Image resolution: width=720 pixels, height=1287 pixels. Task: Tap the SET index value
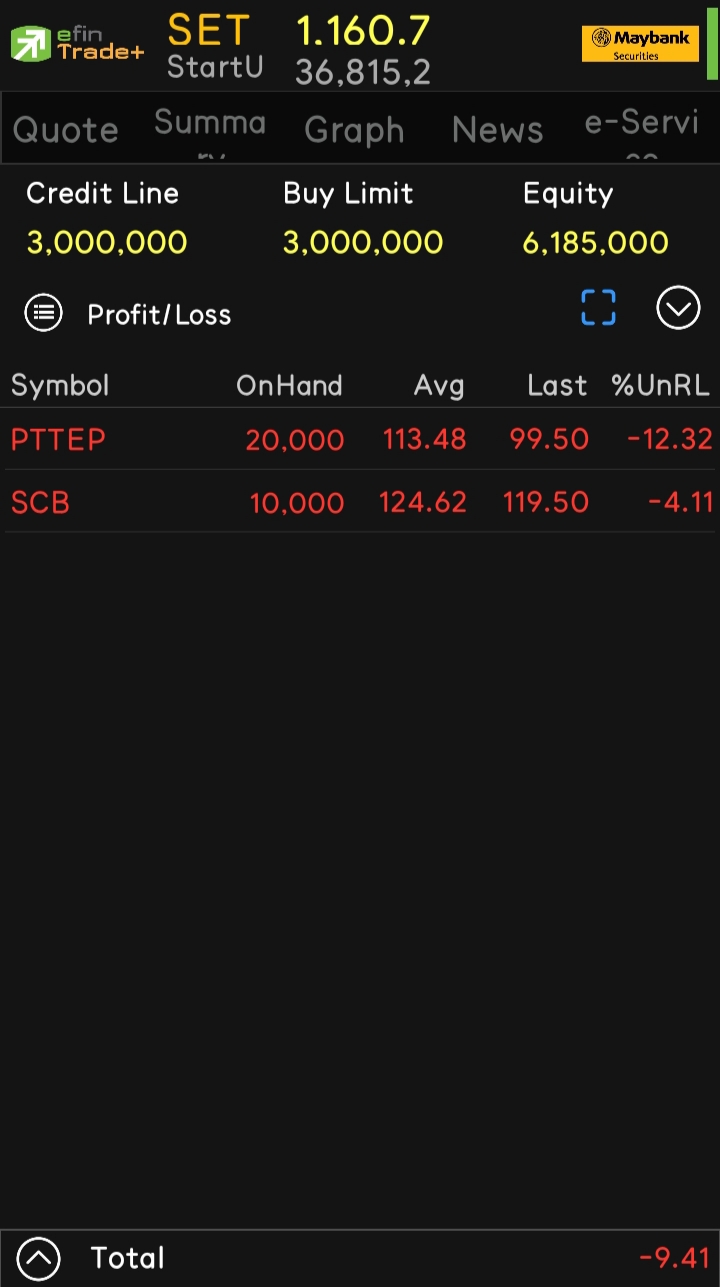pyautogui.click(x=363, y=31)
